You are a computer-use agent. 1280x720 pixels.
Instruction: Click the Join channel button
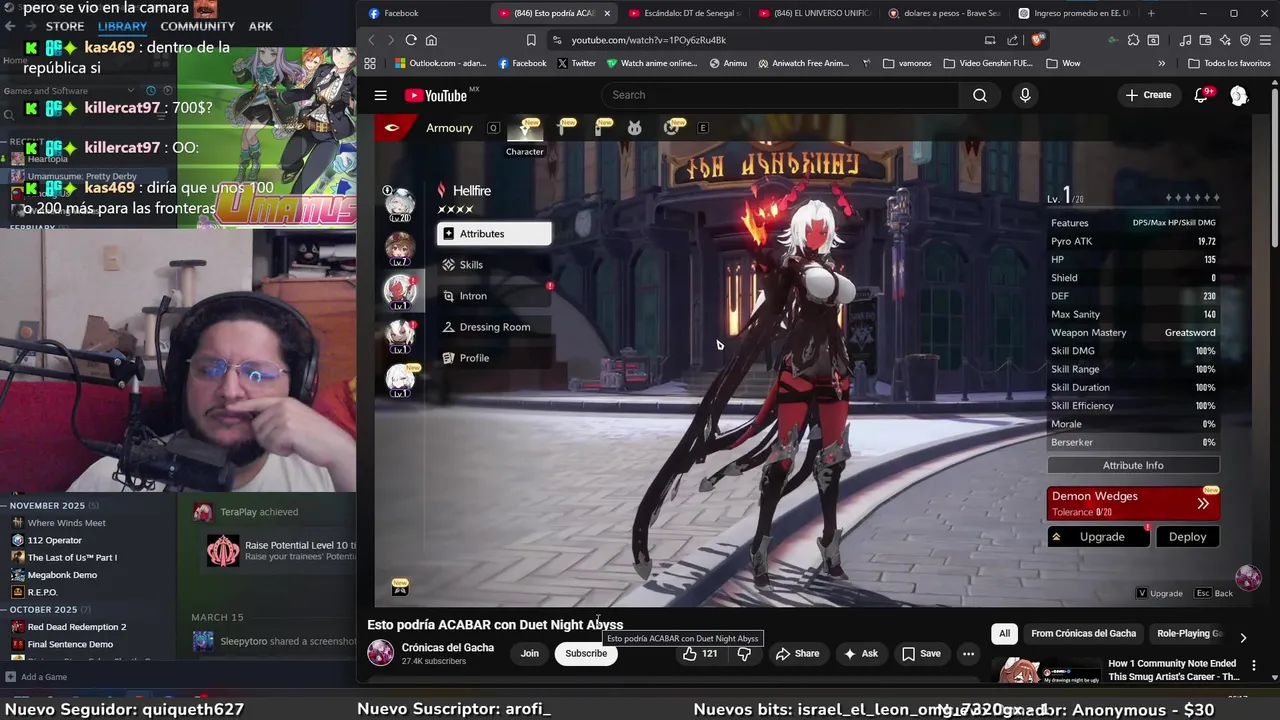coord(529,653)
